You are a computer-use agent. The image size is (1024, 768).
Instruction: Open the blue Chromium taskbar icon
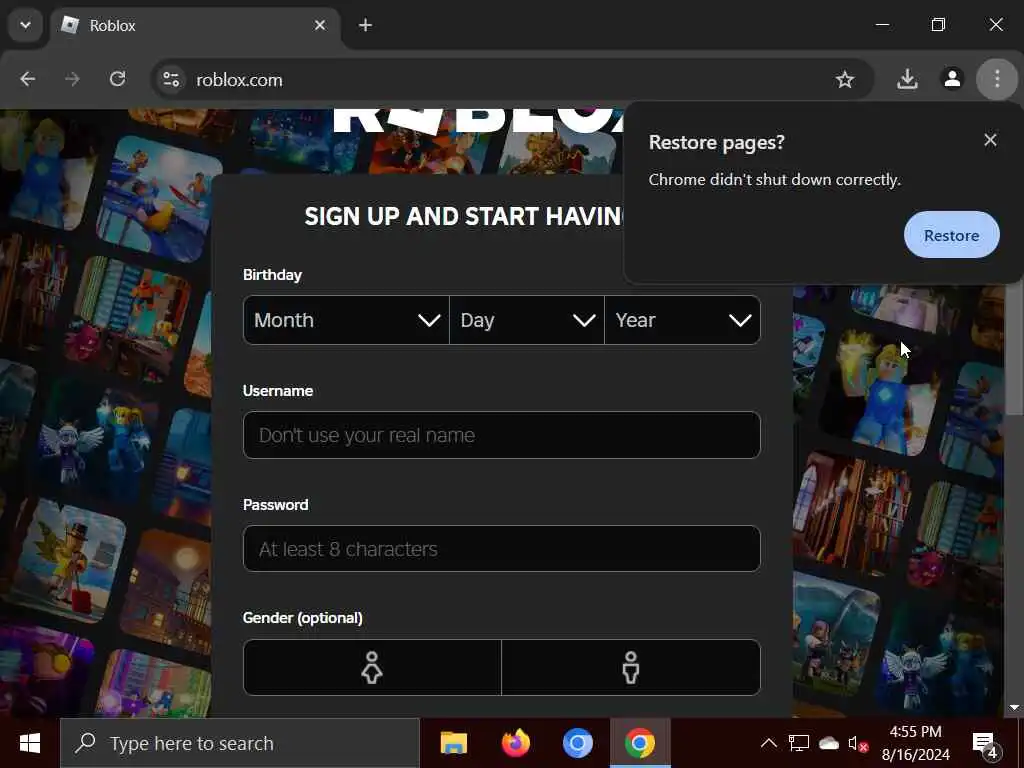[578, 743]
